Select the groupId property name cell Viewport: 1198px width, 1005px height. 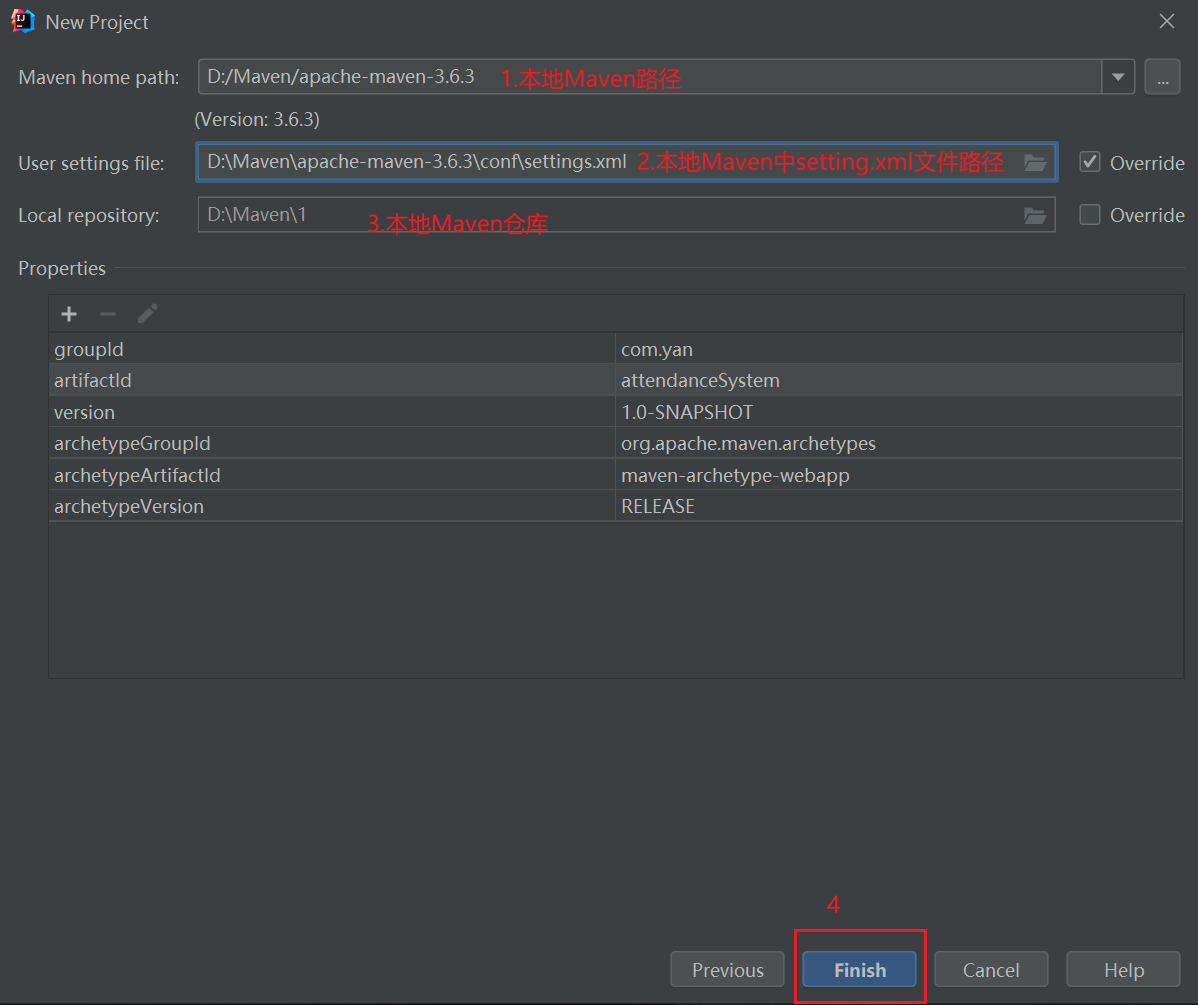click(332, 349)
